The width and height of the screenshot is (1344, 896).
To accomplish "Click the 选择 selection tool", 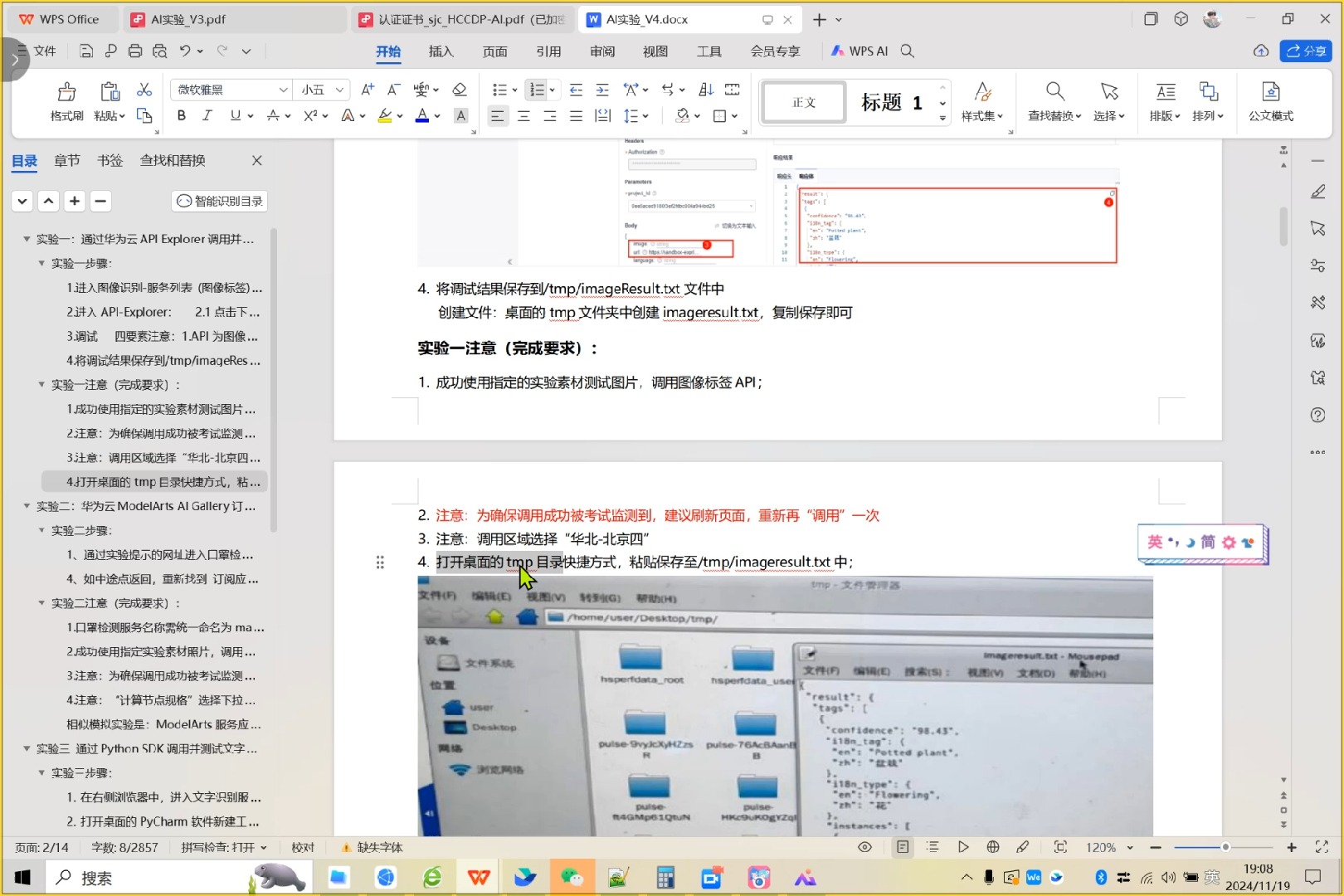I will (x=1109, y=101).
